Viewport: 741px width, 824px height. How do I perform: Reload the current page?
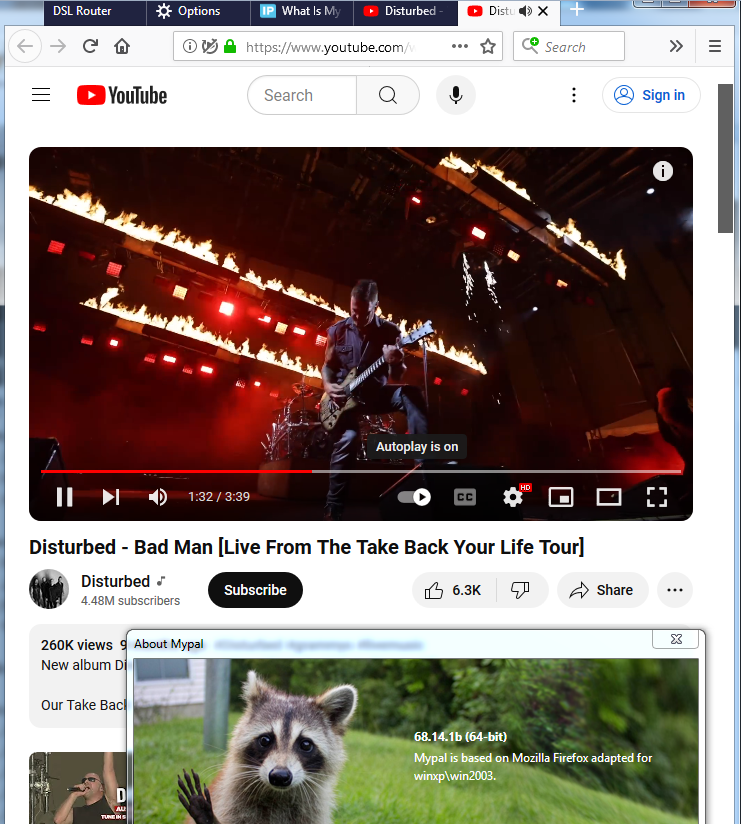[x=90, y=46]
